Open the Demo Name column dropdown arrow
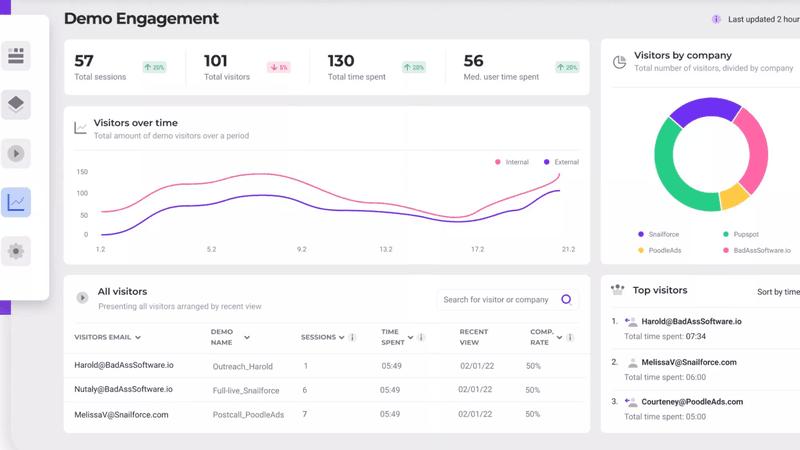The image size is (800, 450). (x=247, y=338)
